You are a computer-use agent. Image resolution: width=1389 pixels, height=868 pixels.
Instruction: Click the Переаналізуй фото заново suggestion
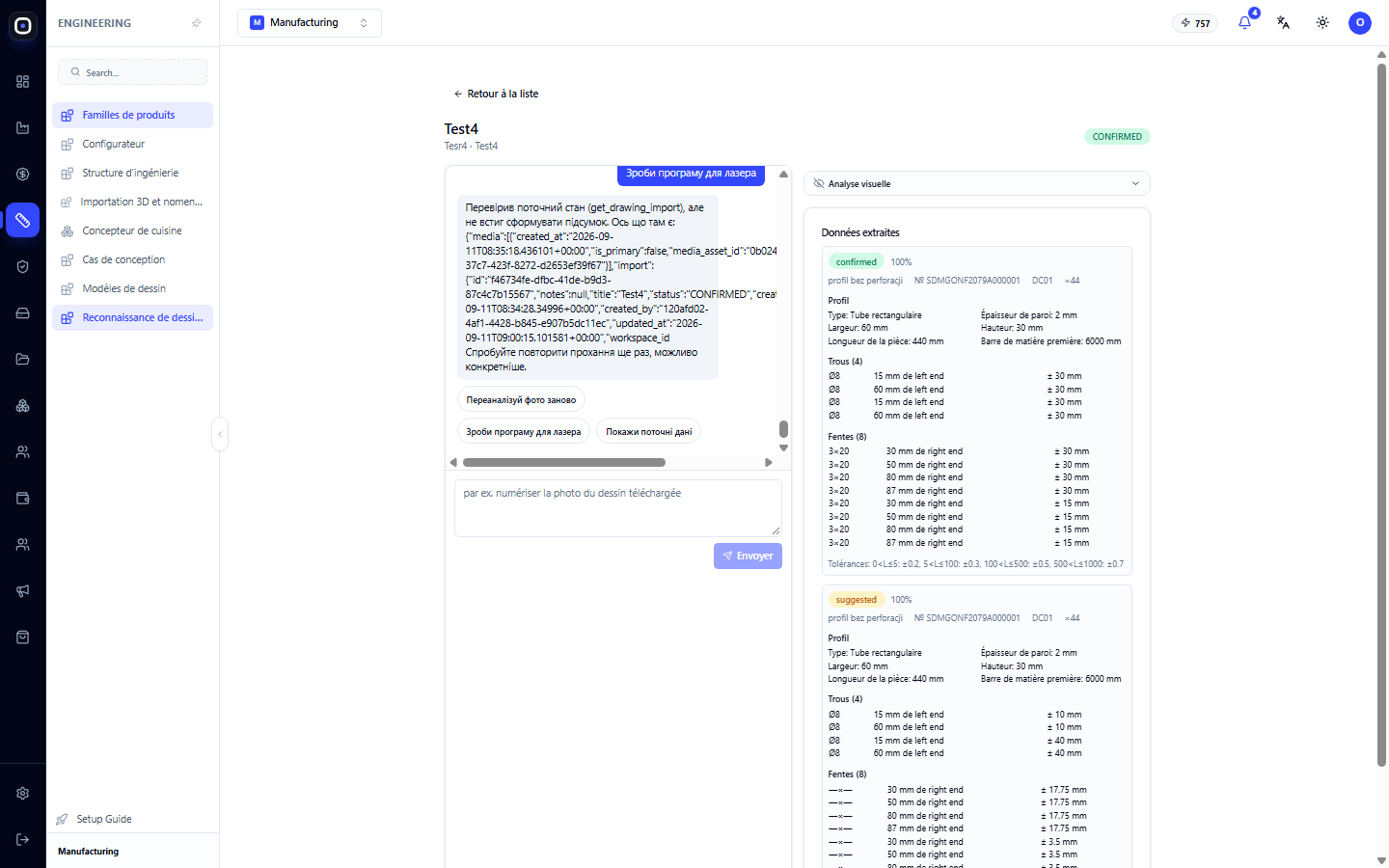521,400
